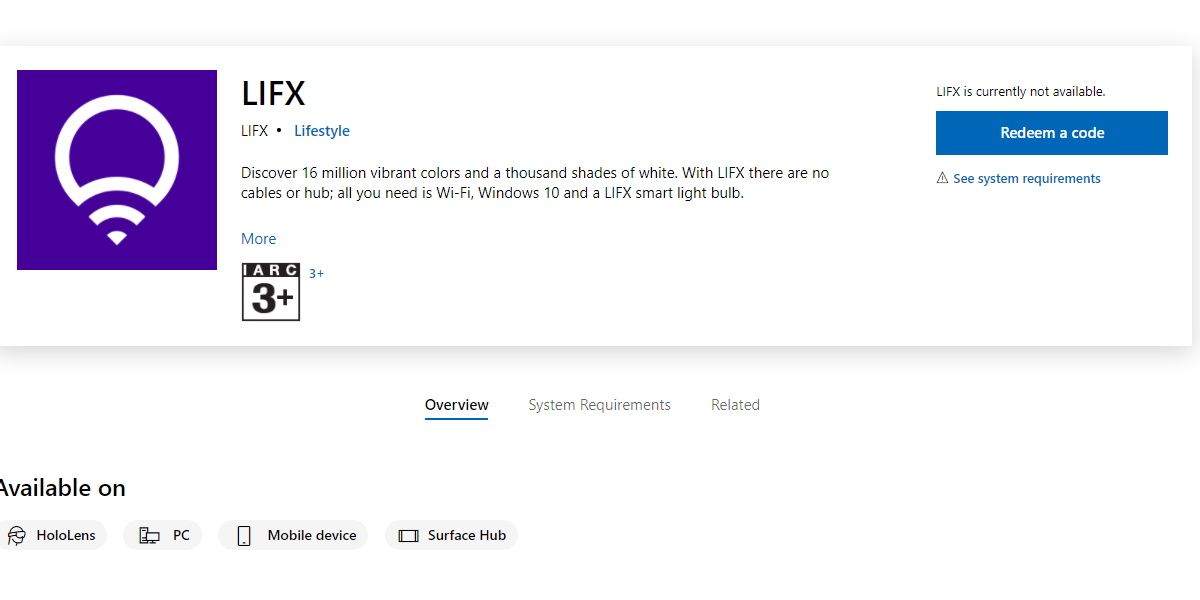This screenshot has width=1200, height=600.
Task: Click the LIFX purple app logo
Action: 117,170
